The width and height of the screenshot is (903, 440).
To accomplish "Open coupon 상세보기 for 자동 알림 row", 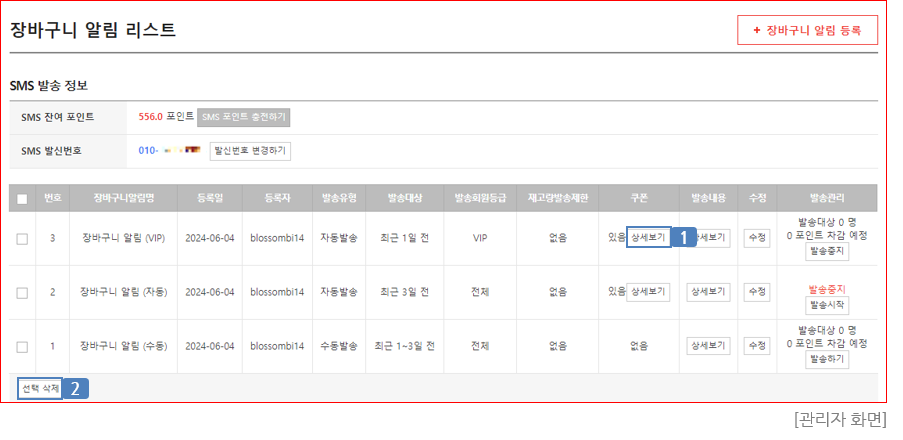I will pos(648,292).
